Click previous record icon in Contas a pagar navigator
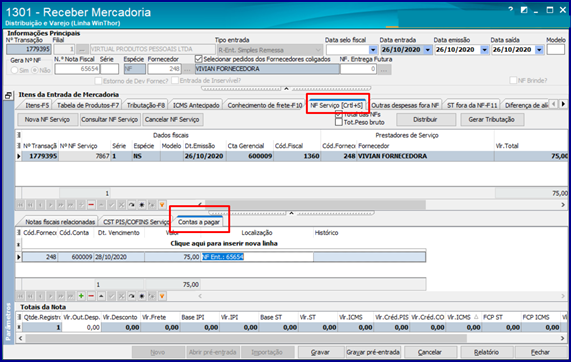 40,296
